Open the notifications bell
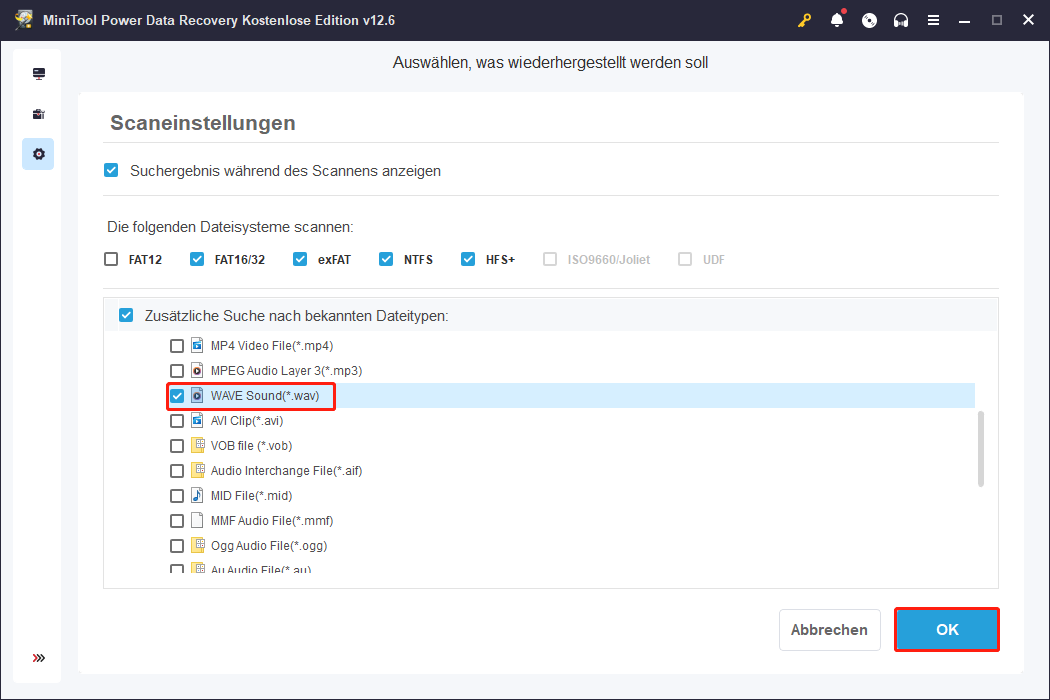The height and width of the screenshot is (700, 1050). (x=837, y=20)
